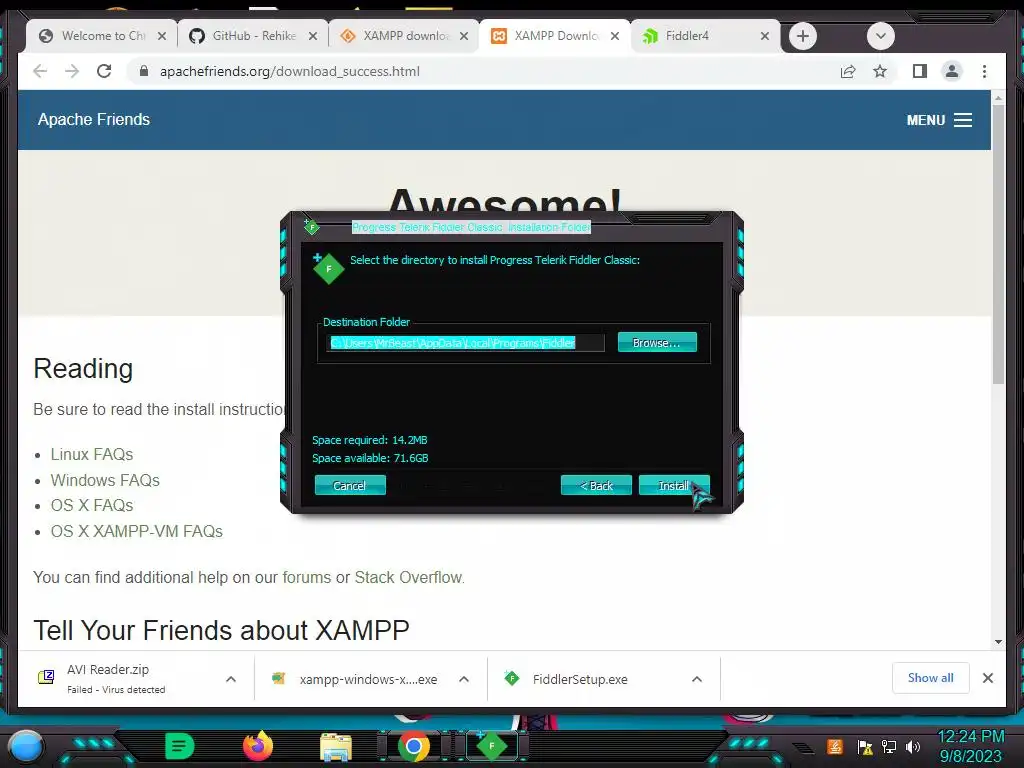Image resolution: width=1024 pixels, height=768 pixels.
Task: Bookmark this page with star
Action: pyautogui.click(x=880, y=71)
